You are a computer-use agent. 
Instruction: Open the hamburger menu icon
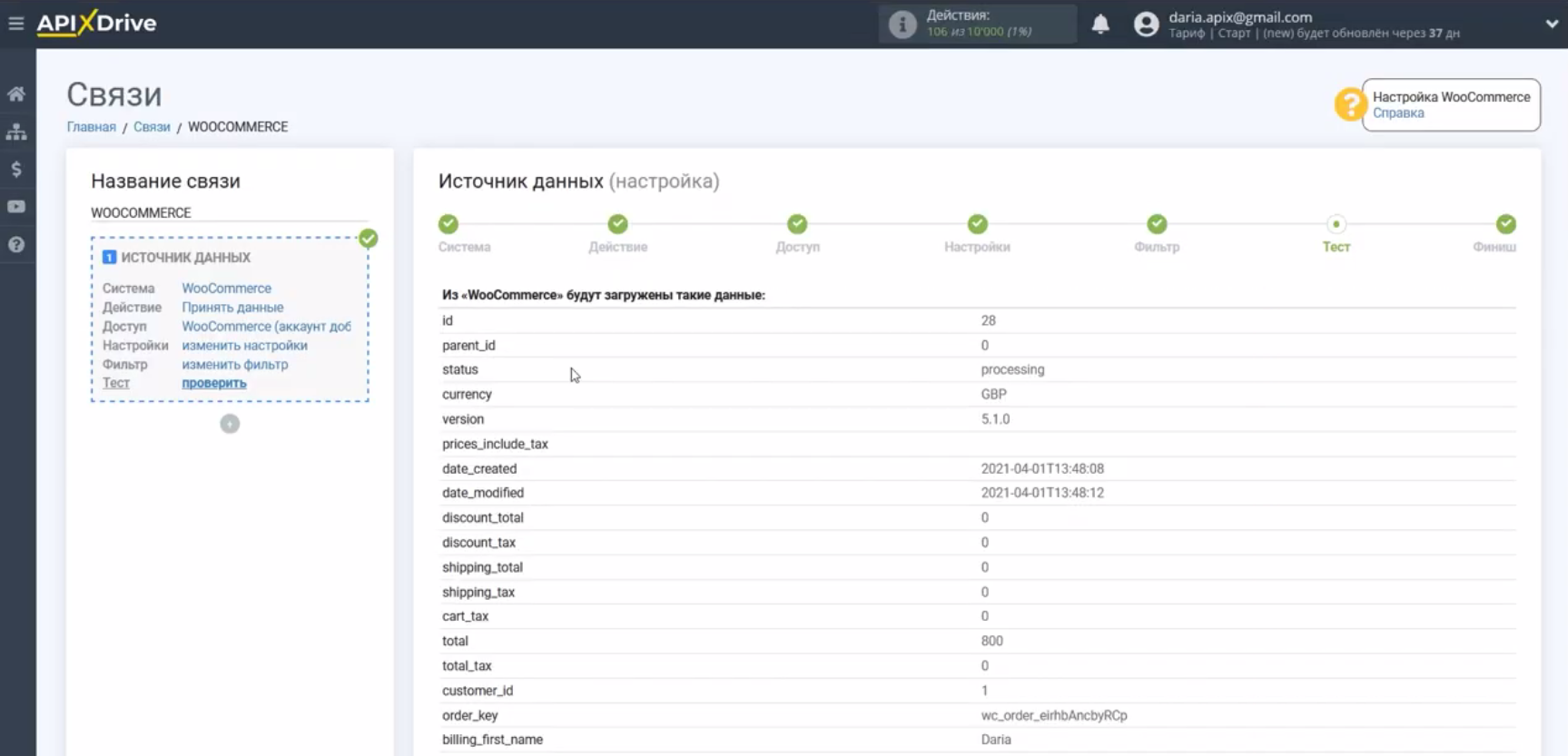coord(15,24)
